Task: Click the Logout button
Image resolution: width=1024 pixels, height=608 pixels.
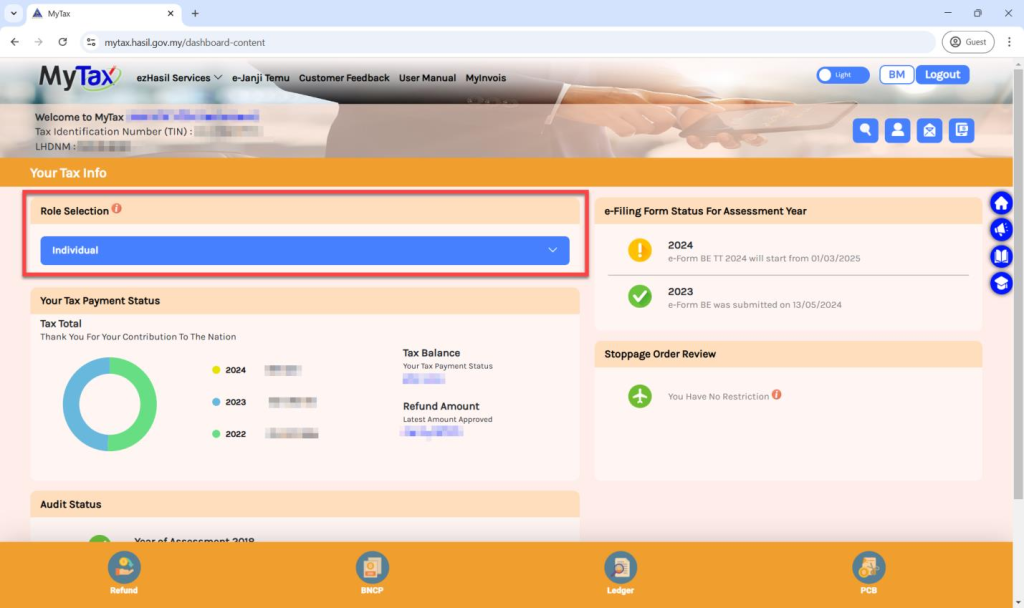Action: [x=942, y=74]
